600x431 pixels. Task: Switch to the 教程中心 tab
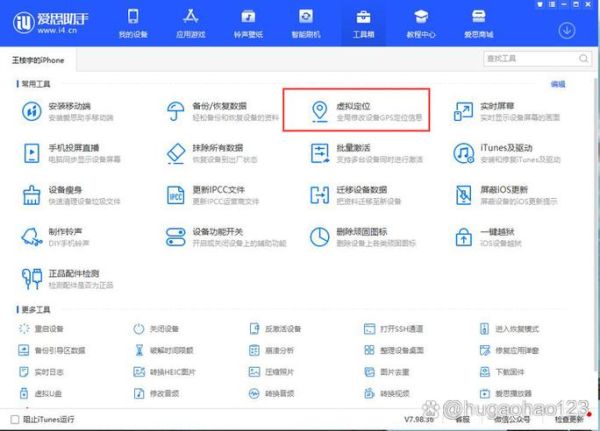click(x=421, y=24)
